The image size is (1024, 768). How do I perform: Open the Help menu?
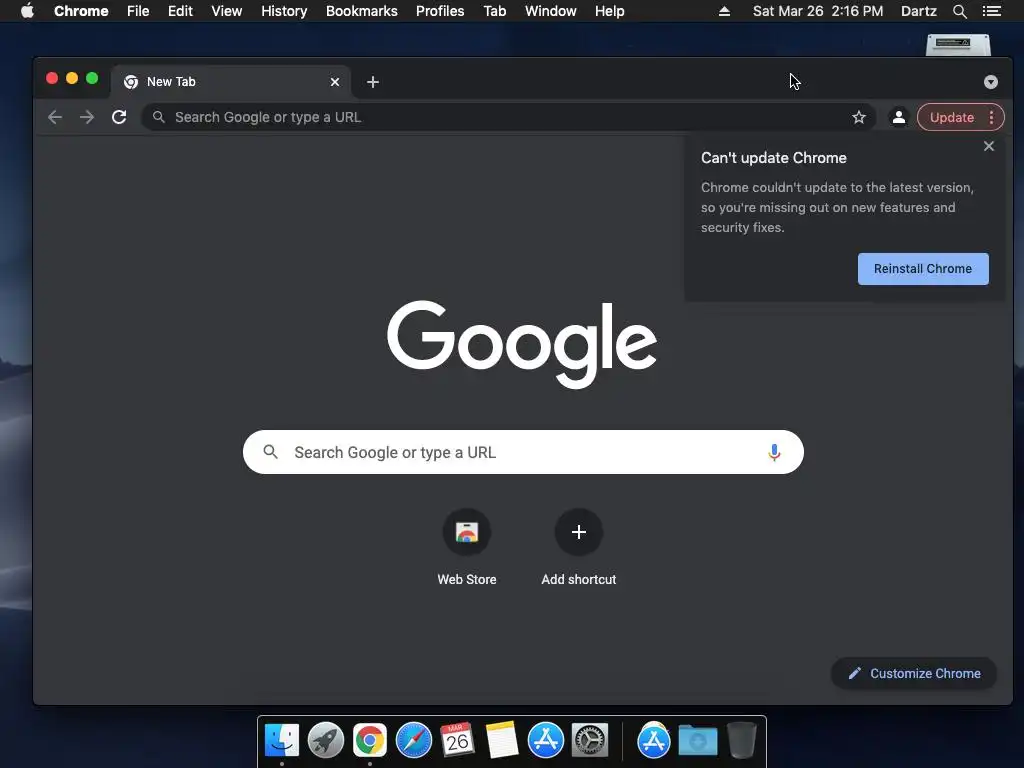tap(609, 11)
